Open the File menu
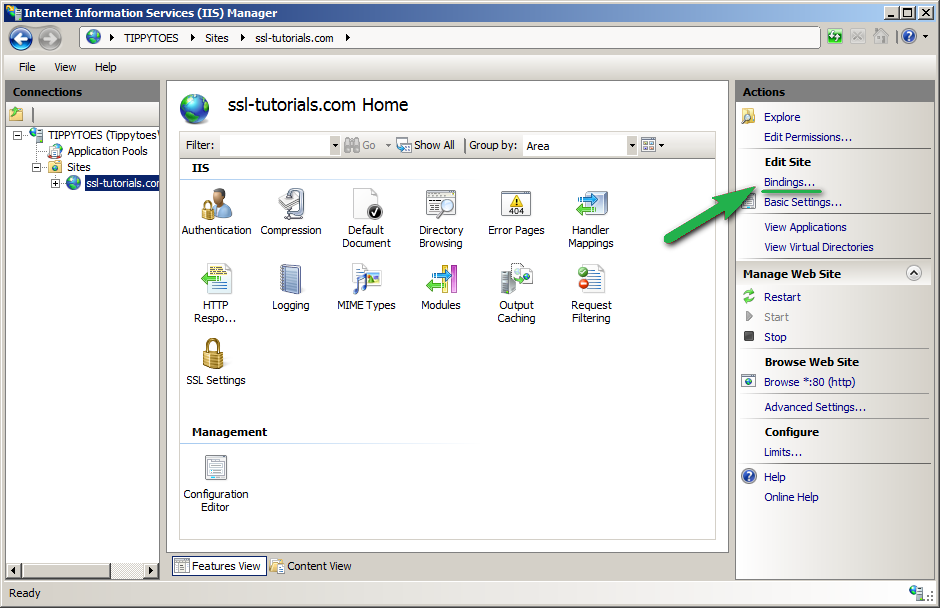Viewport: 940px width, 608px height. (x=27, y=67)
